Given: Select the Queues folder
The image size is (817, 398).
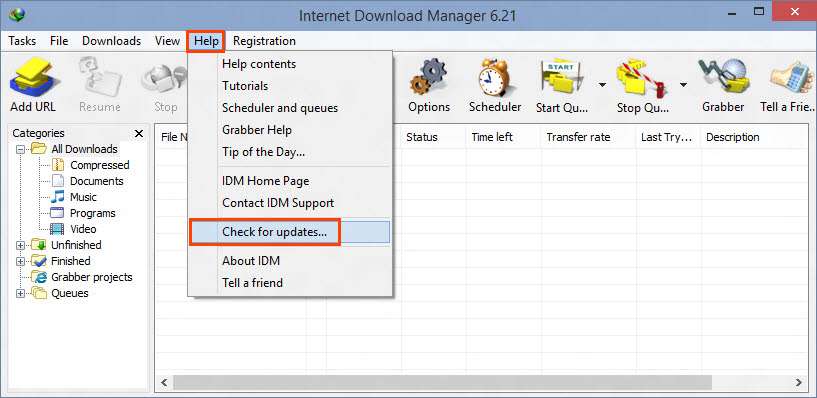Looking at the screenshot, I should [x=69, y=293].
